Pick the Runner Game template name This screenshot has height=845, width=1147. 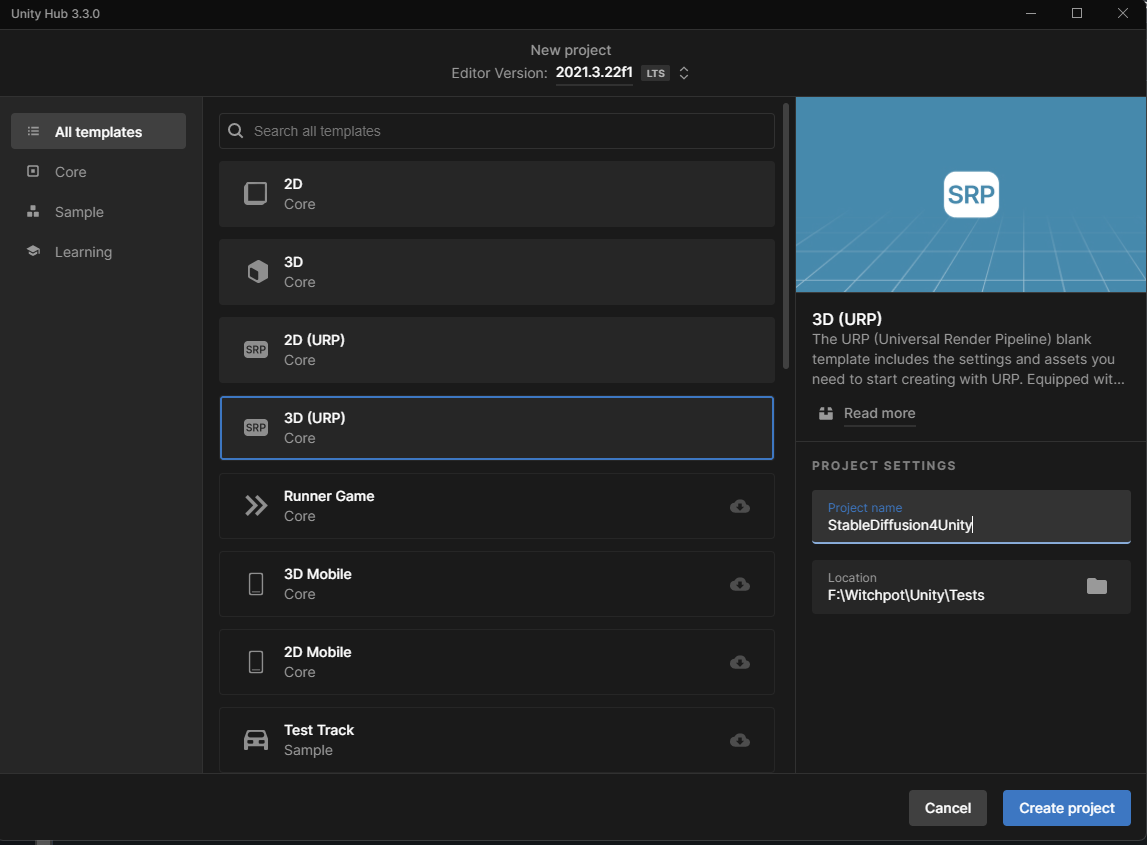[x=329, y=496]
